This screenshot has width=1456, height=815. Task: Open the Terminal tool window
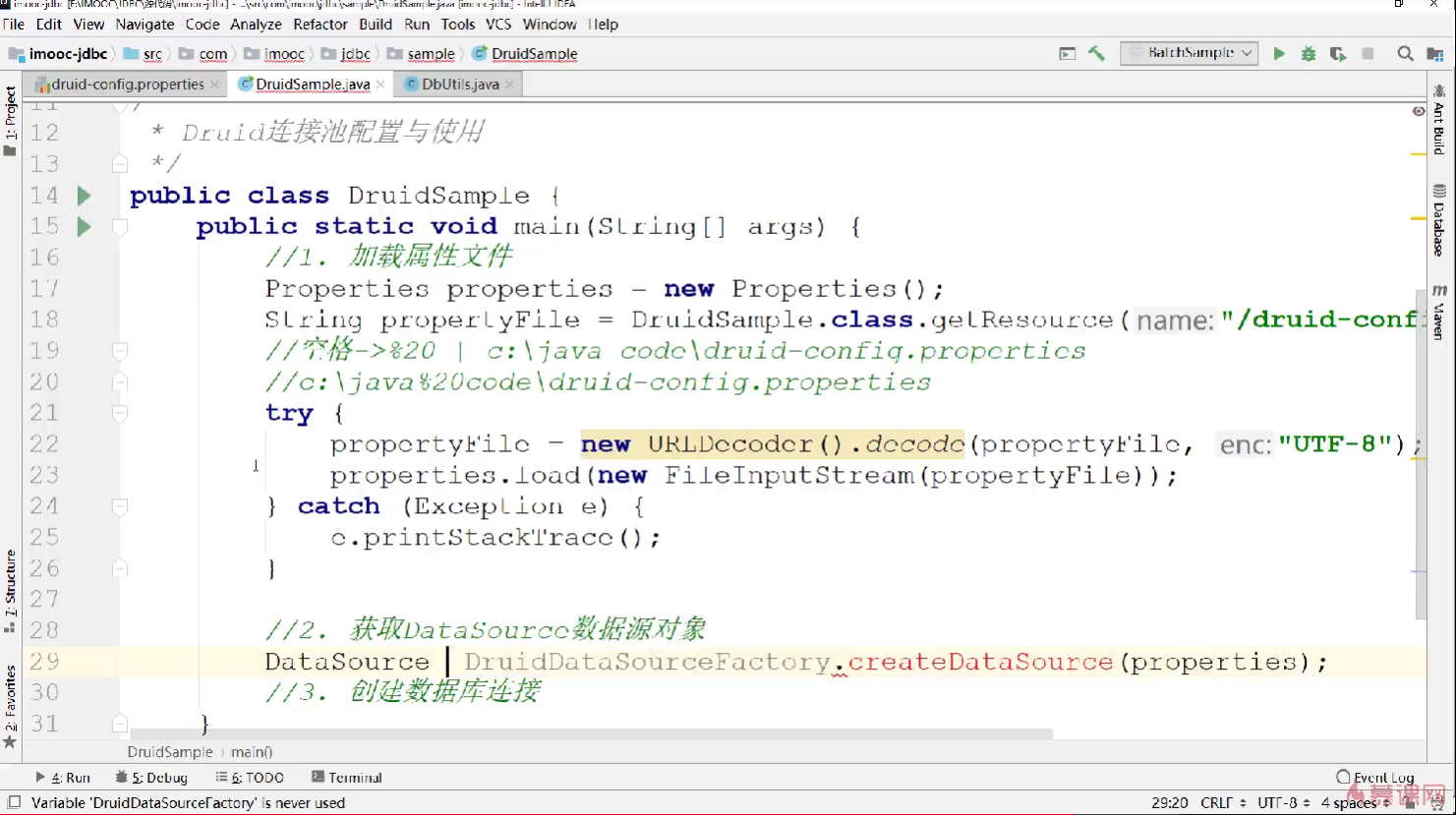tap(346, 777)
